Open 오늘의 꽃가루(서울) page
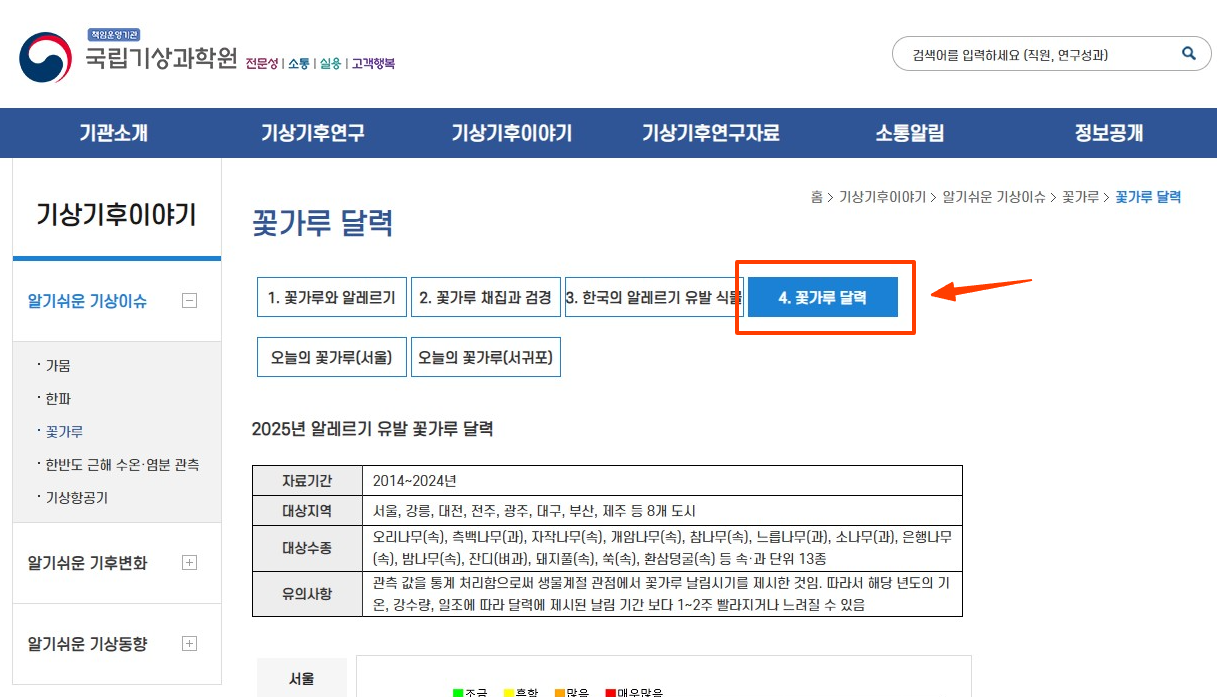 point(331,357)
